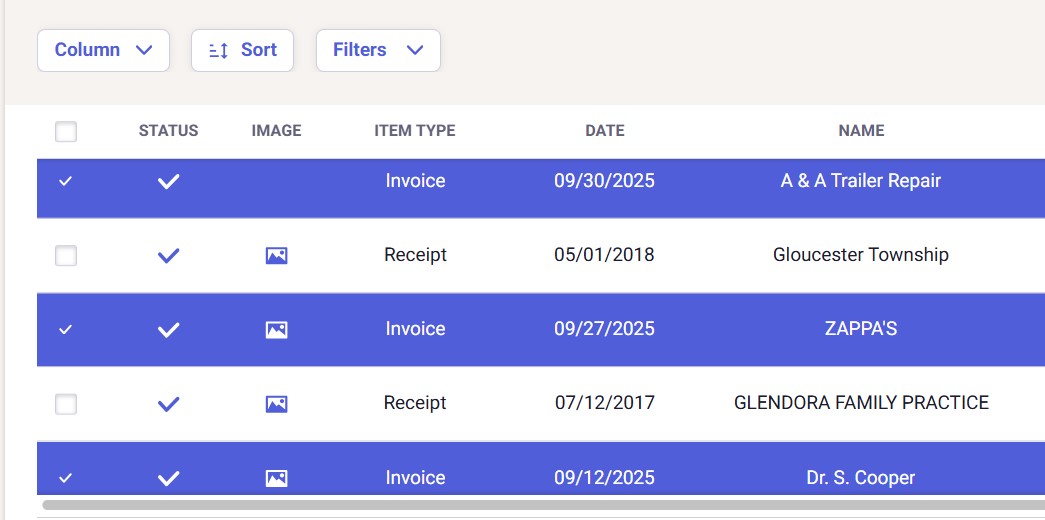Click the ZAPPA'S name cell
The width and height of the screenshot is (1045, 520).
861,329
